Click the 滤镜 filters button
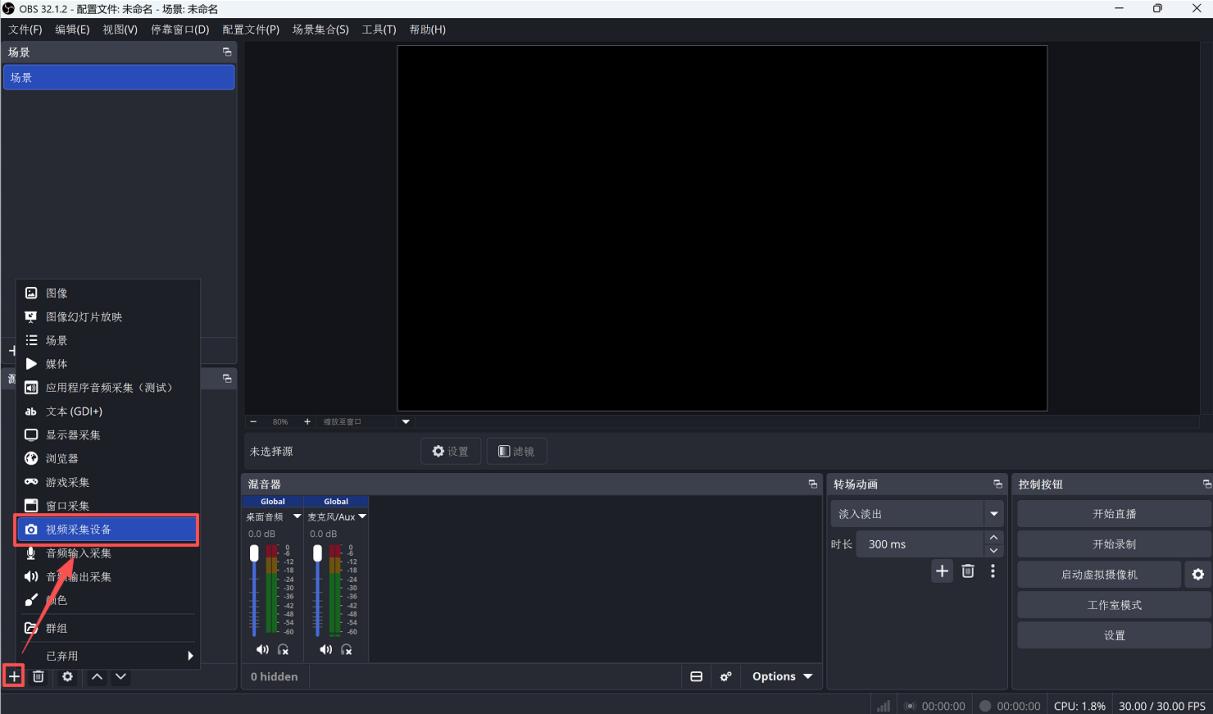Image resolution: width=1213 pixels, height=714 pixels. point(516,451)
